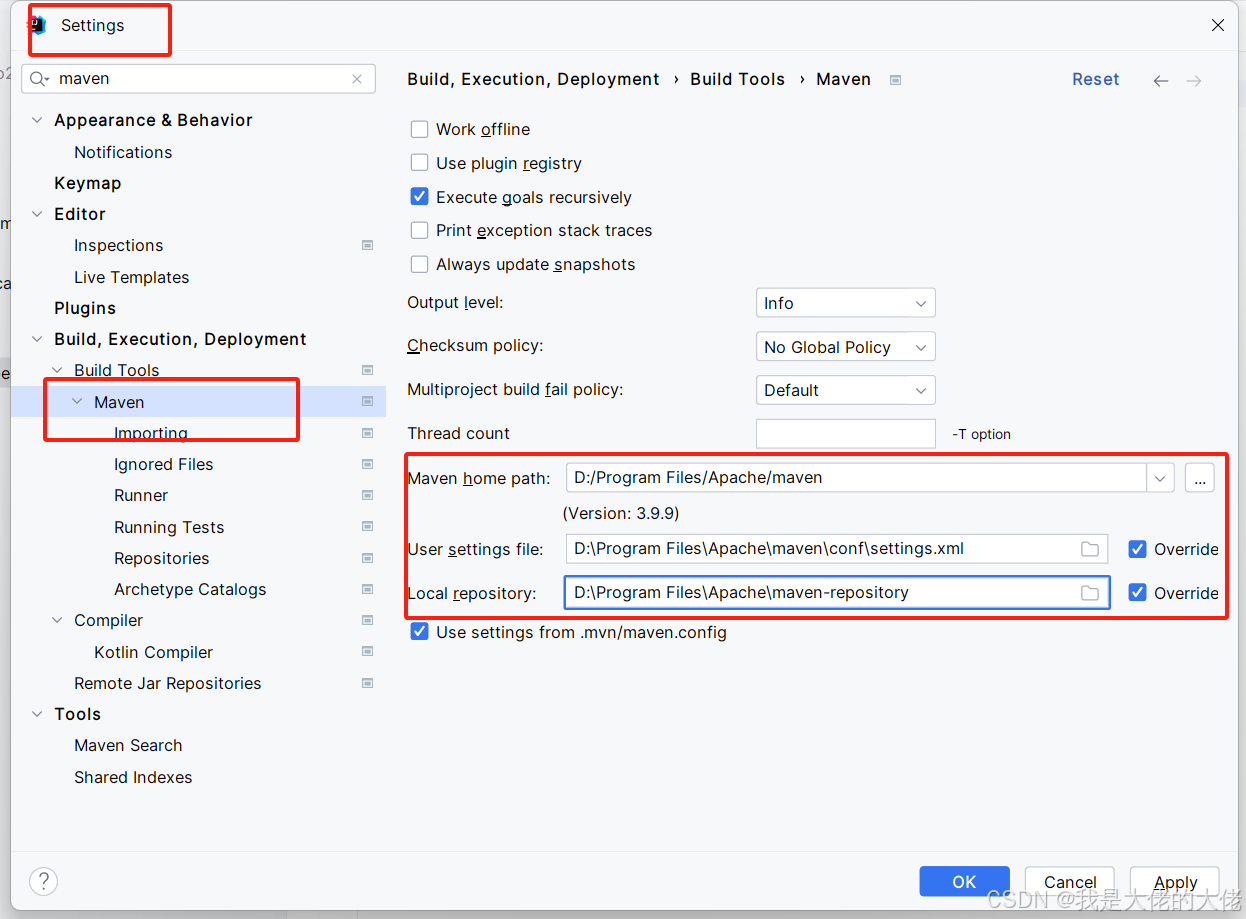Collapse the Tools section
This screenshot has height=919, width=1246.
(37, 714)
